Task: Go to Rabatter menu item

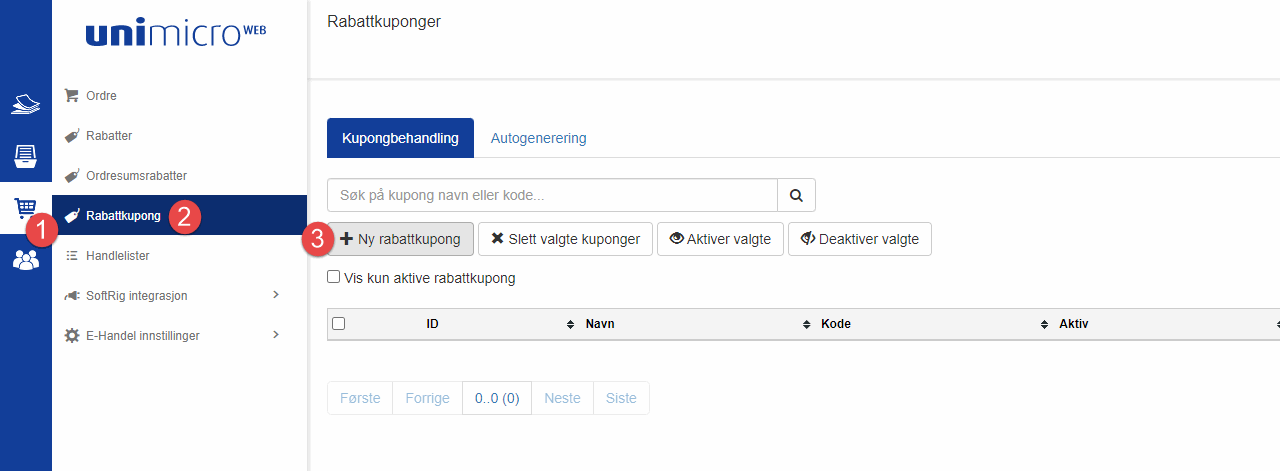Action: 108,136
